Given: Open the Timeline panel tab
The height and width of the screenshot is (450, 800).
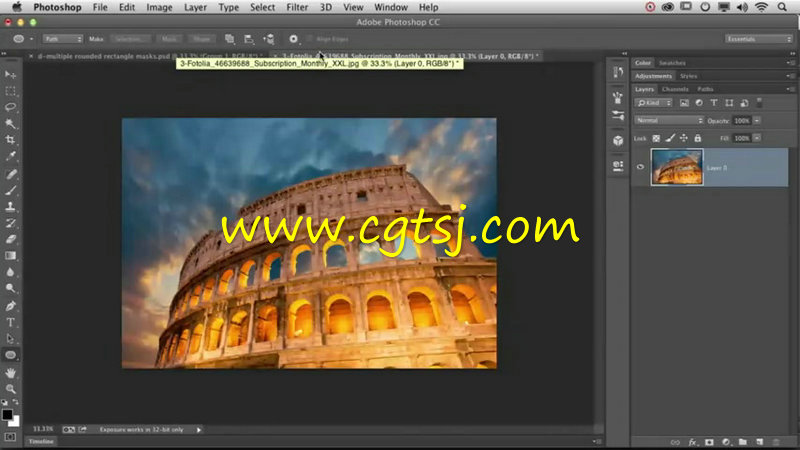Looking at the screenshot, I should [41, 441].
